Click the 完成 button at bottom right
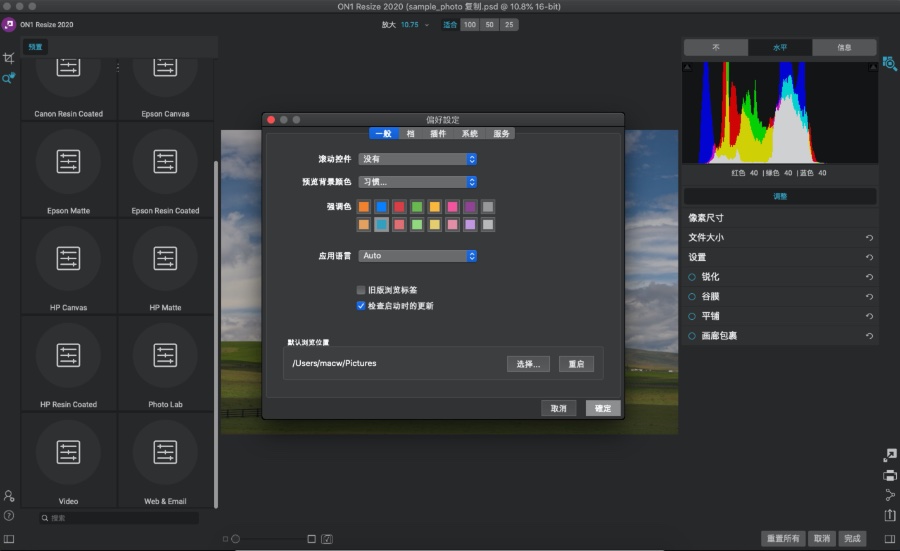The image size is (900, 551). (x=852, y=538)
